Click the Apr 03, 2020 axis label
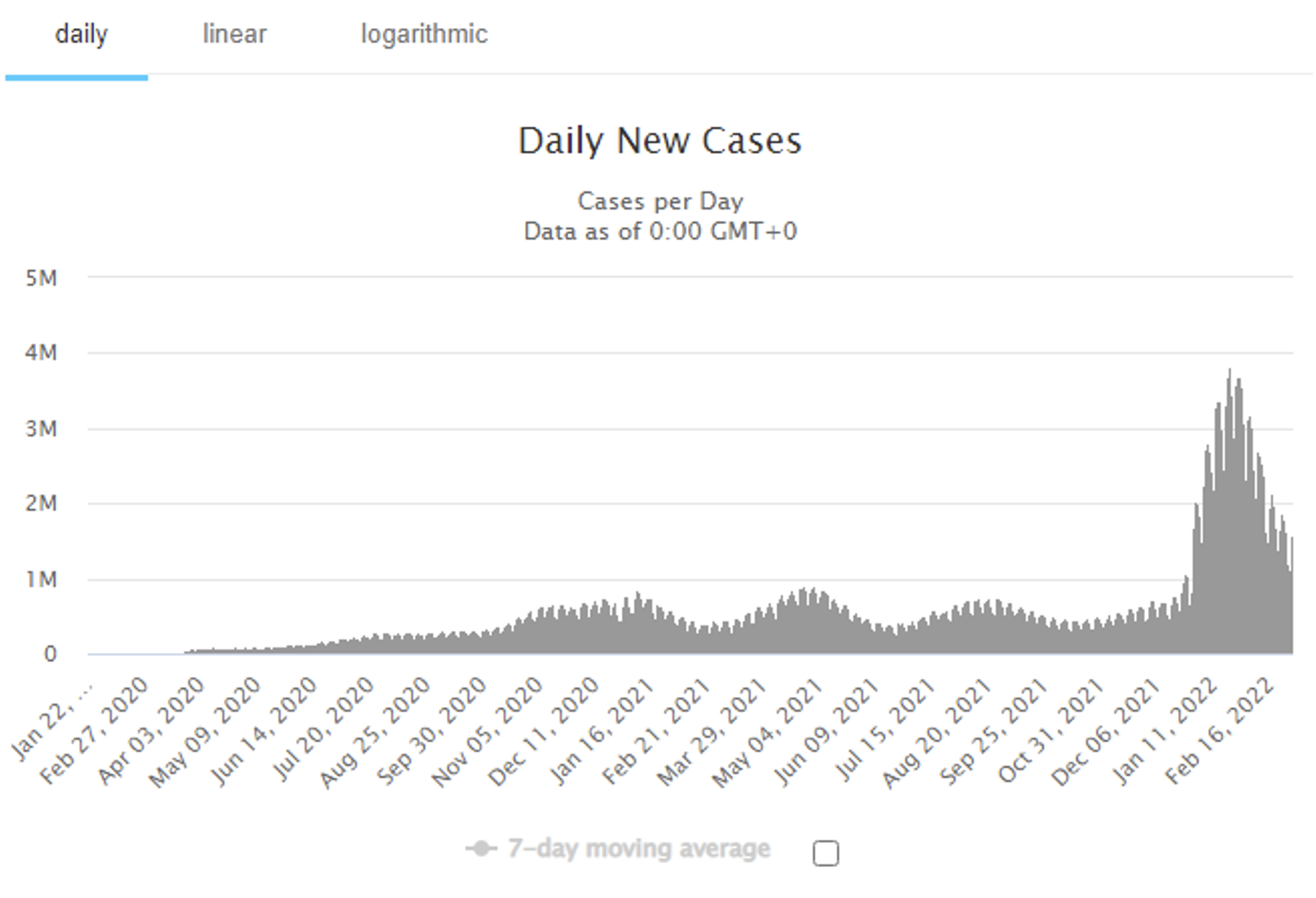Screen dimensions: 1316x898 [151, 731]
